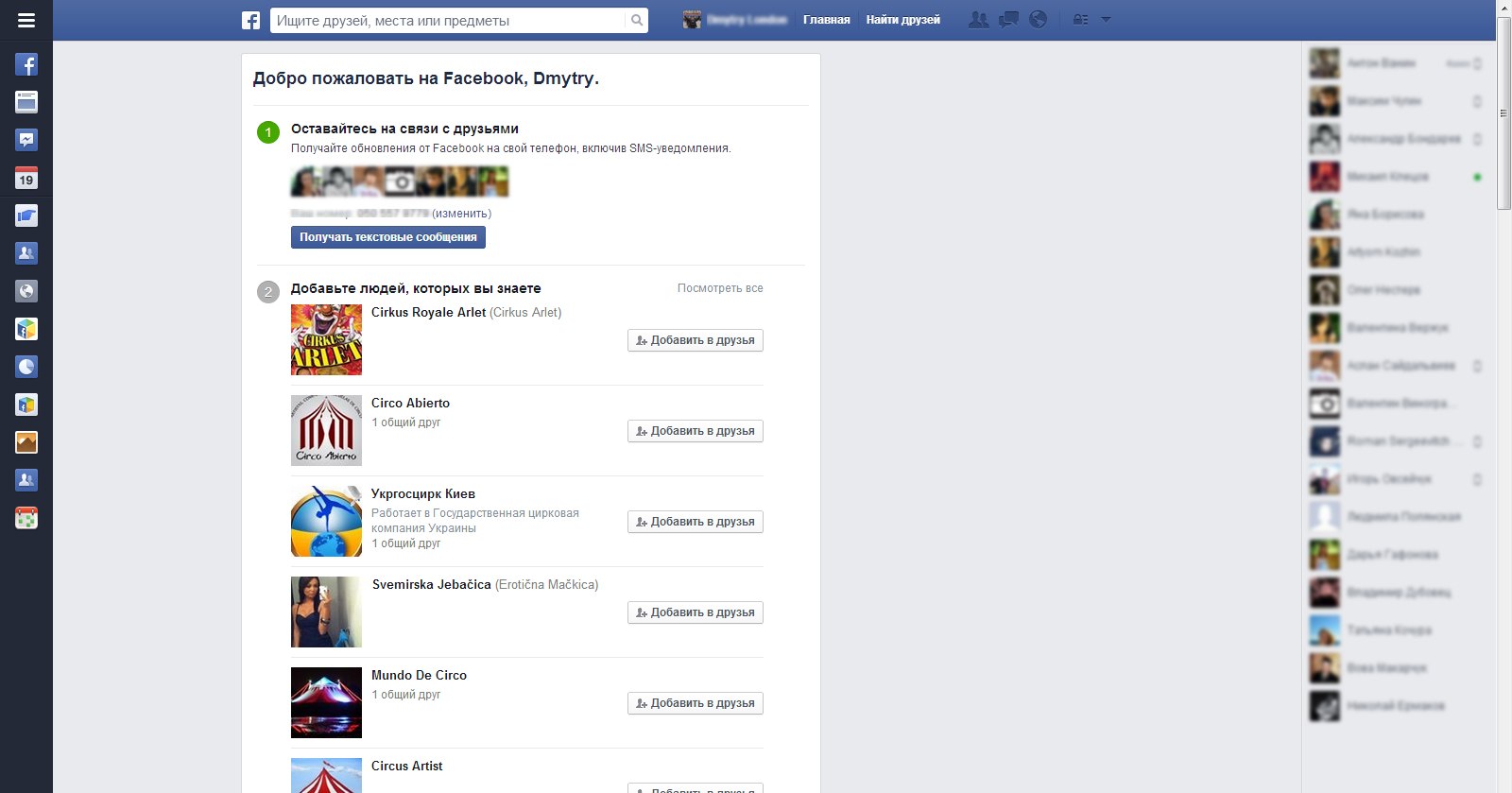
Task: Click the '(изменить)' phone number link
Action: click(x=461, y=214)
